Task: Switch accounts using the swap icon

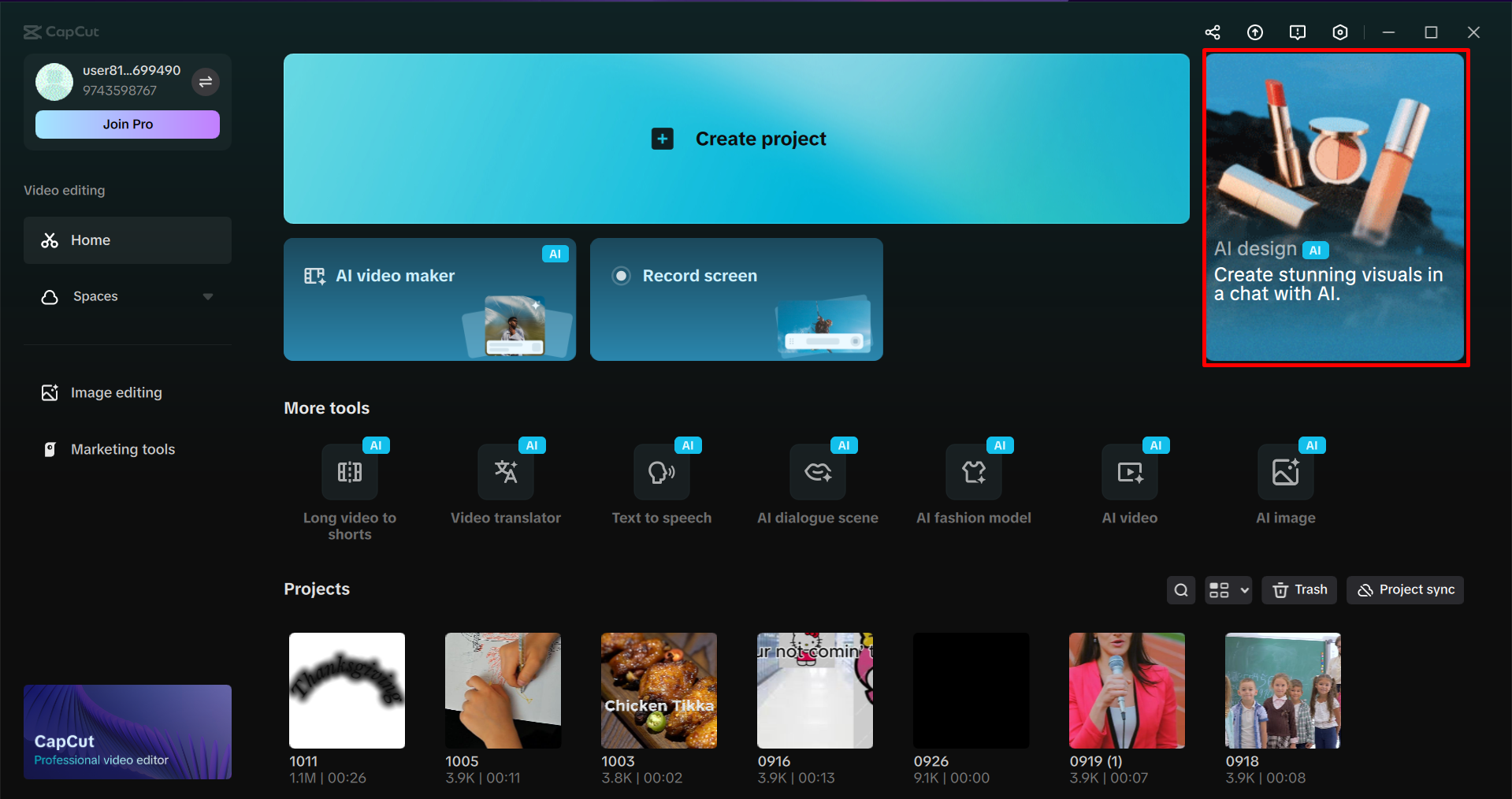Action: [206, 81]
